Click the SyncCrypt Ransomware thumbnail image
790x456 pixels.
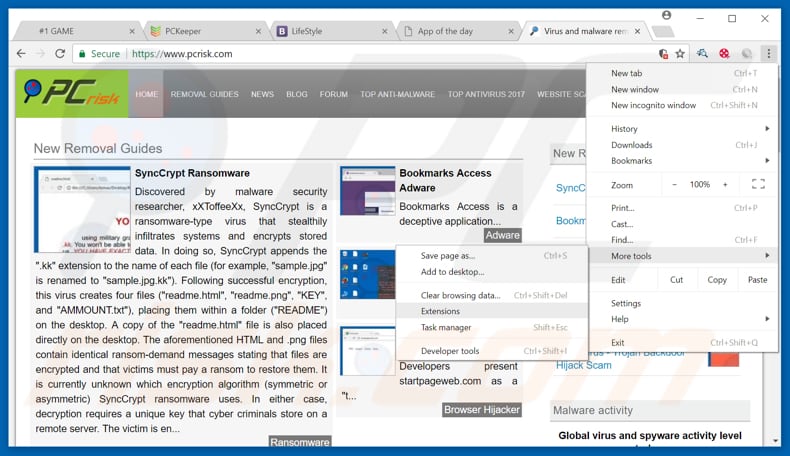[82, 210]
